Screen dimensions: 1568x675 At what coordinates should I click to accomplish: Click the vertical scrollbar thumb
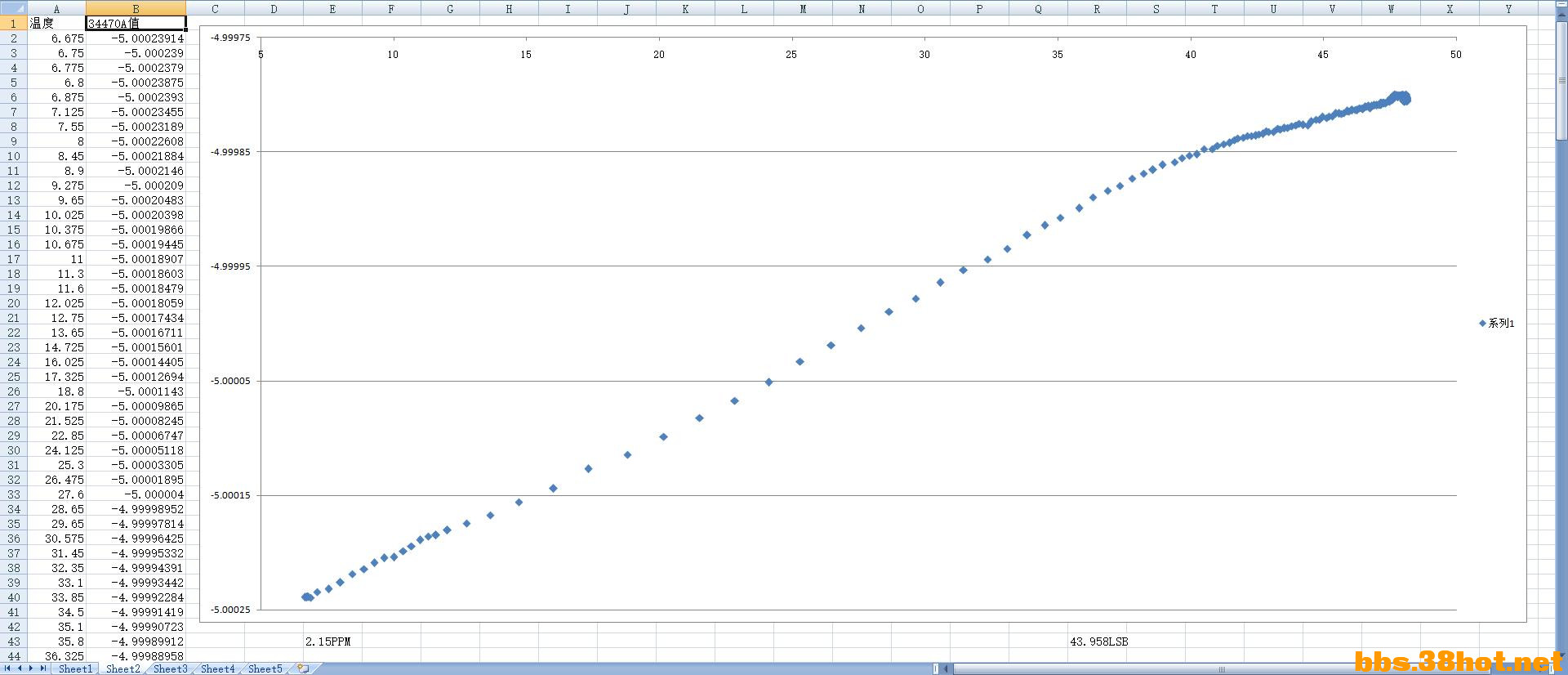click(1561, 82)
